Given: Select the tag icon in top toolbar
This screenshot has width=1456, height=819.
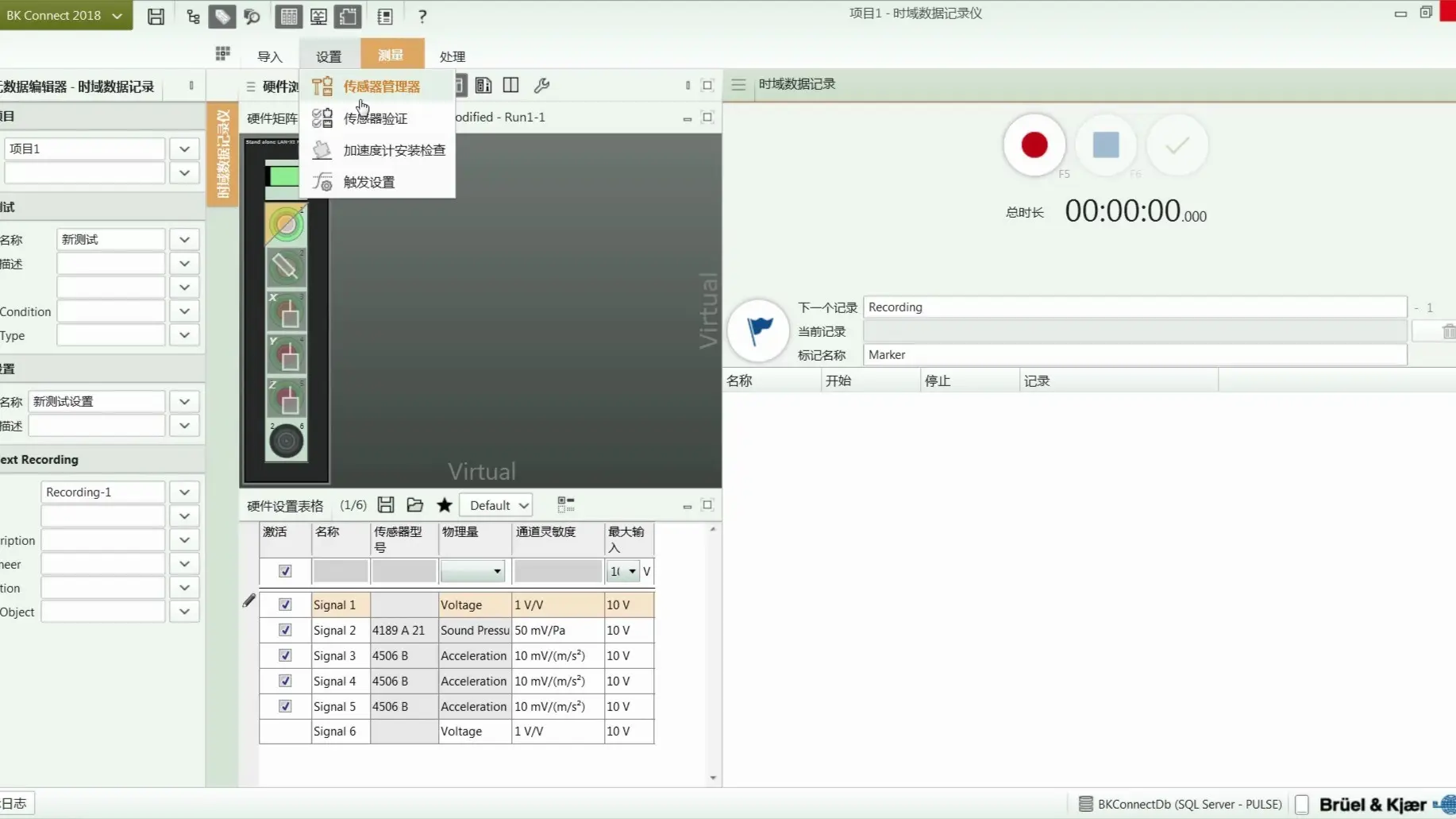Looking at the screenshot, I should 222,16.
